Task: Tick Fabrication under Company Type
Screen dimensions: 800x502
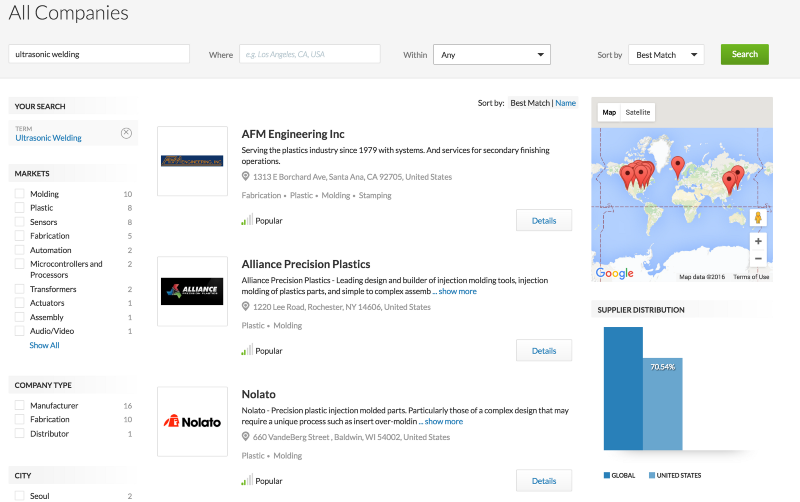Action: [x=19, y=419]
